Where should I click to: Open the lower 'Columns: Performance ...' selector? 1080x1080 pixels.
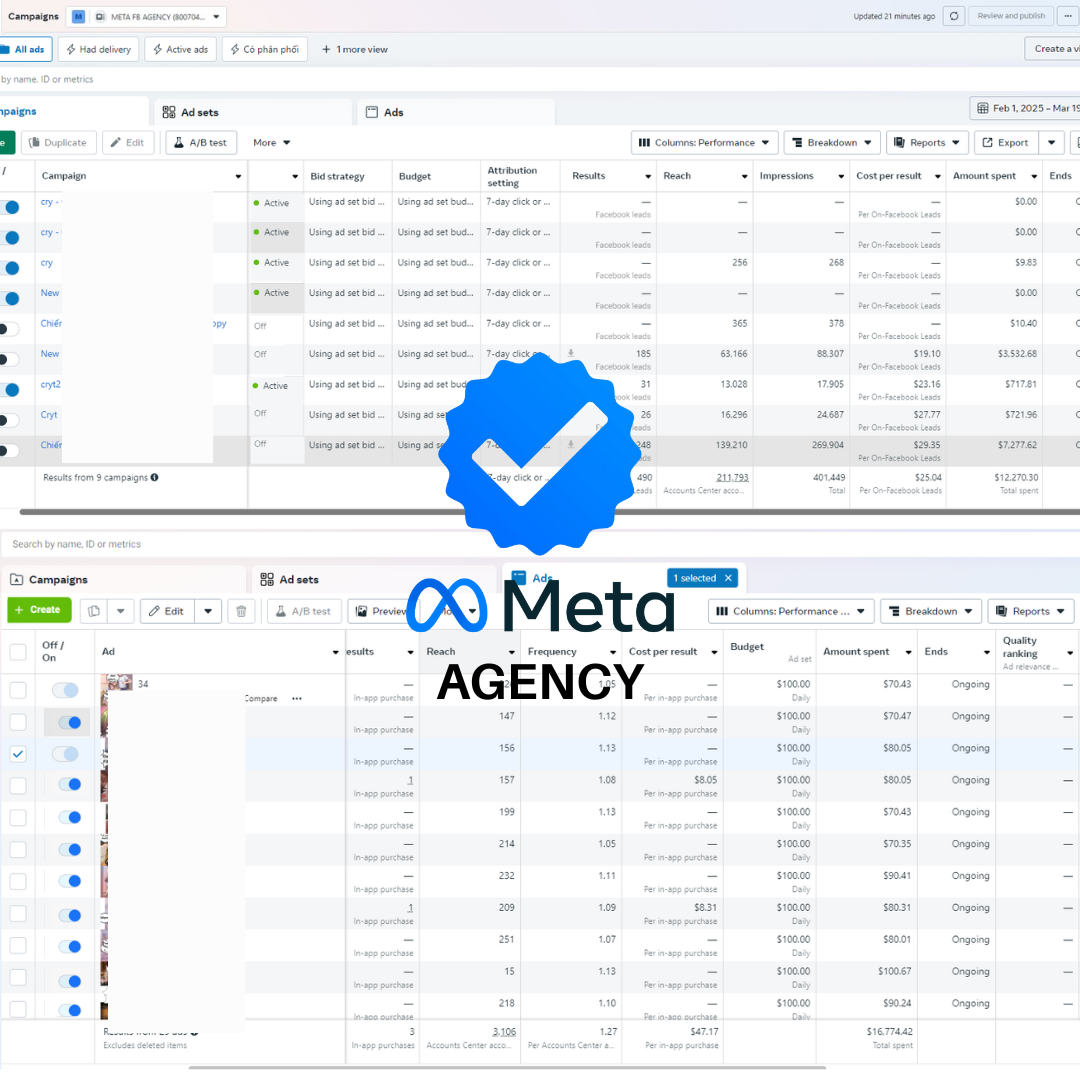click(x=791, y=611)
